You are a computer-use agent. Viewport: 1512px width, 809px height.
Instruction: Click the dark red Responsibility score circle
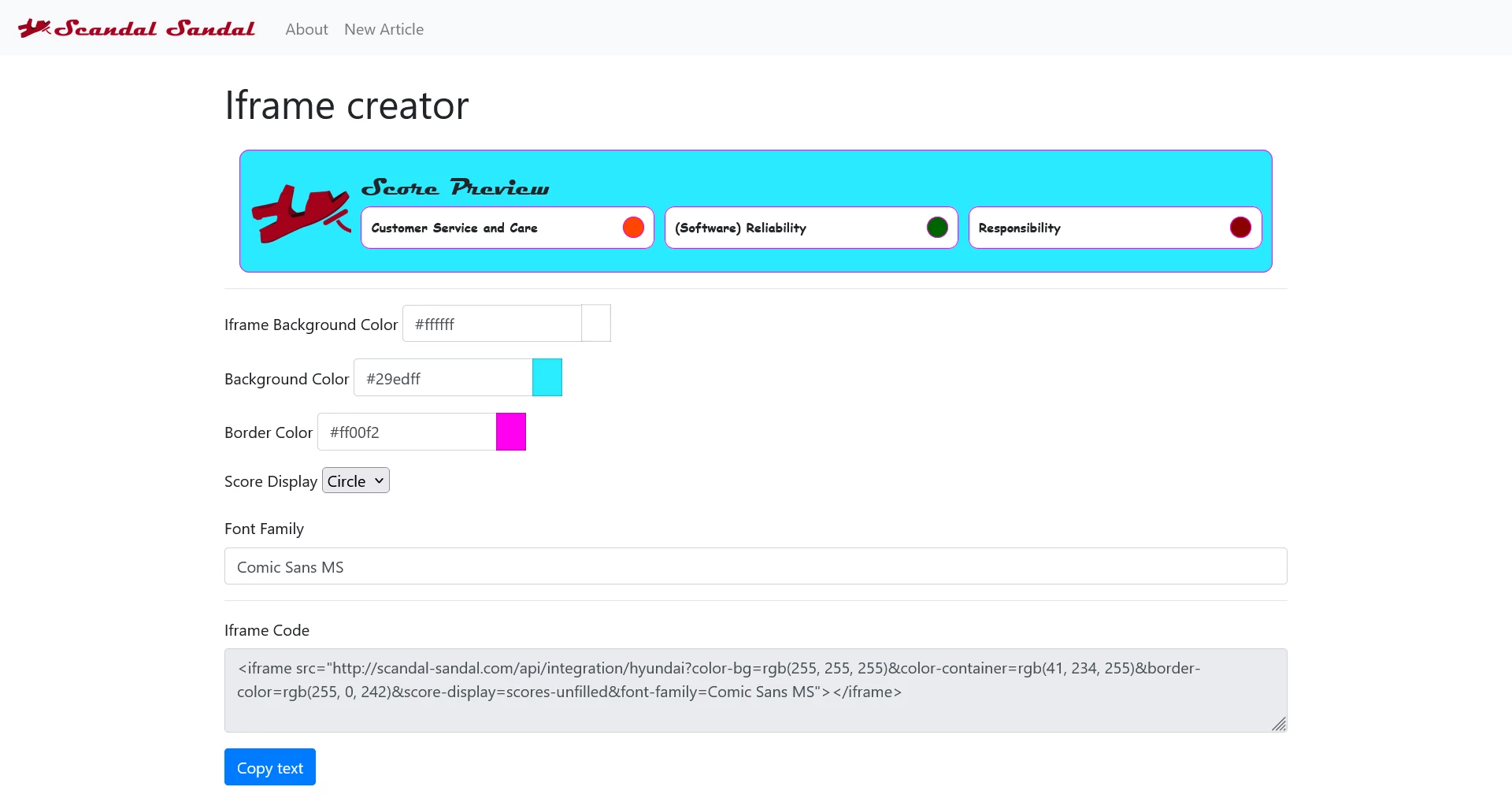(x=1240, y=228)
